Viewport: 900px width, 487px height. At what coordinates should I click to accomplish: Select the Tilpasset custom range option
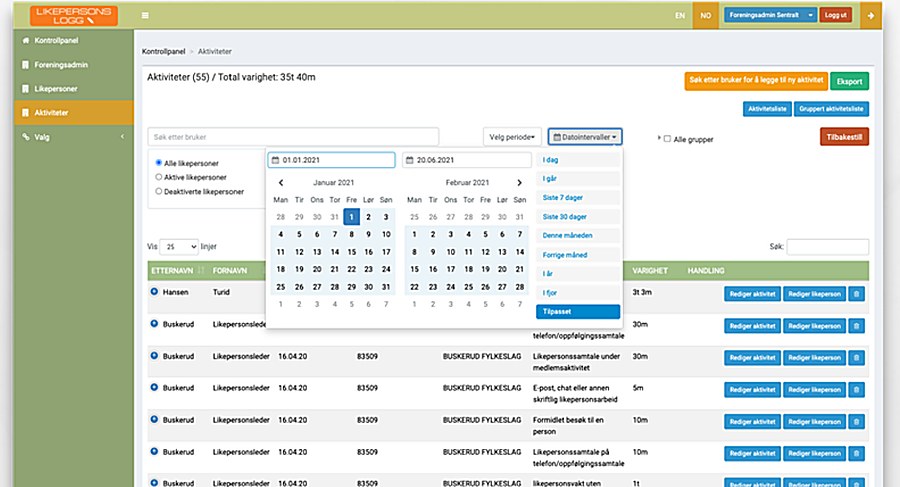point(578,311)
